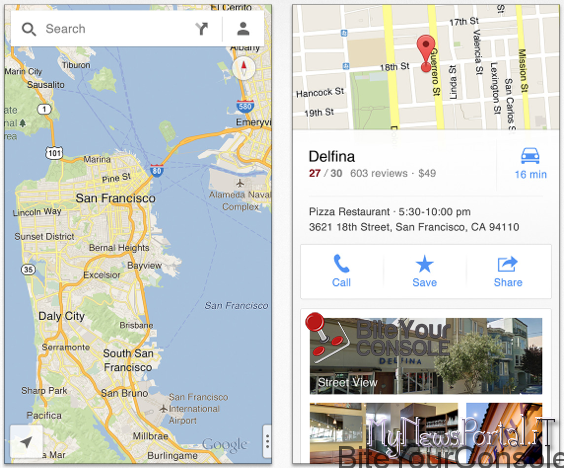
Task: Call Delfina restaurant
Action: coord(341,271)
